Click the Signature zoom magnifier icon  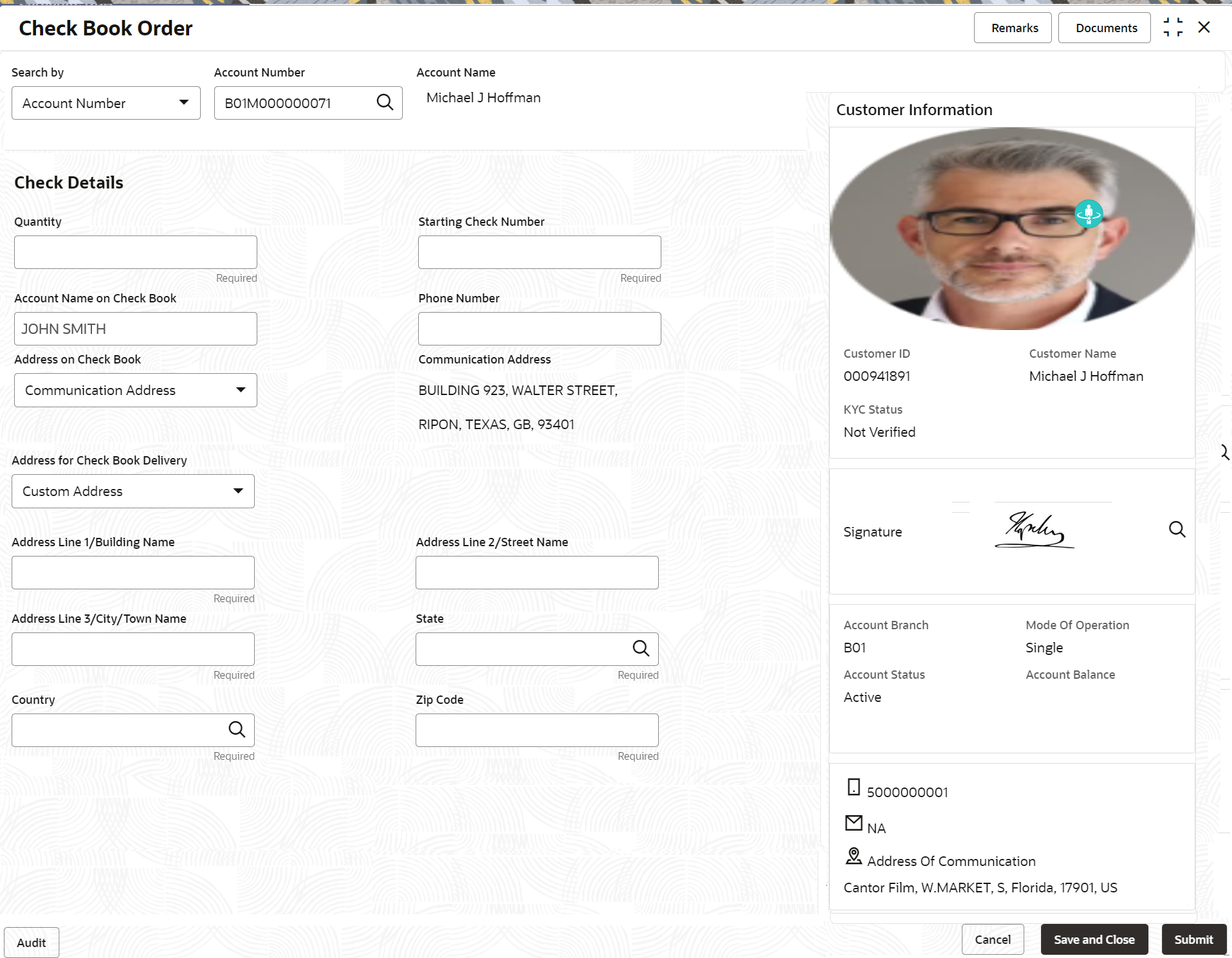(1177, 530)
